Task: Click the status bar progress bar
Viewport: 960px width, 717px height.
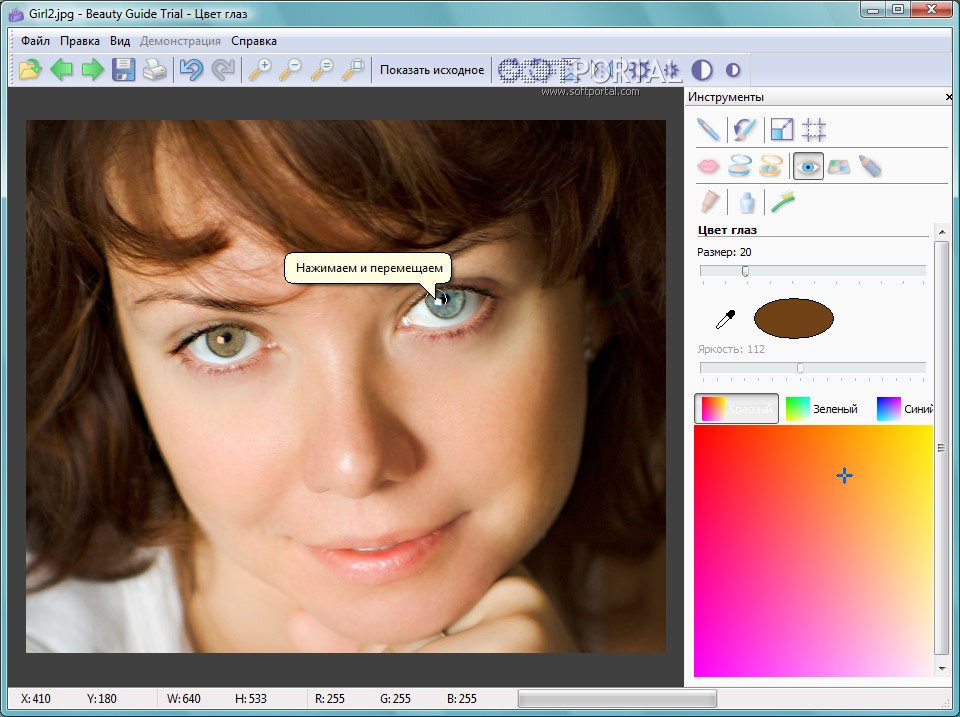Action: click(617, 699)
